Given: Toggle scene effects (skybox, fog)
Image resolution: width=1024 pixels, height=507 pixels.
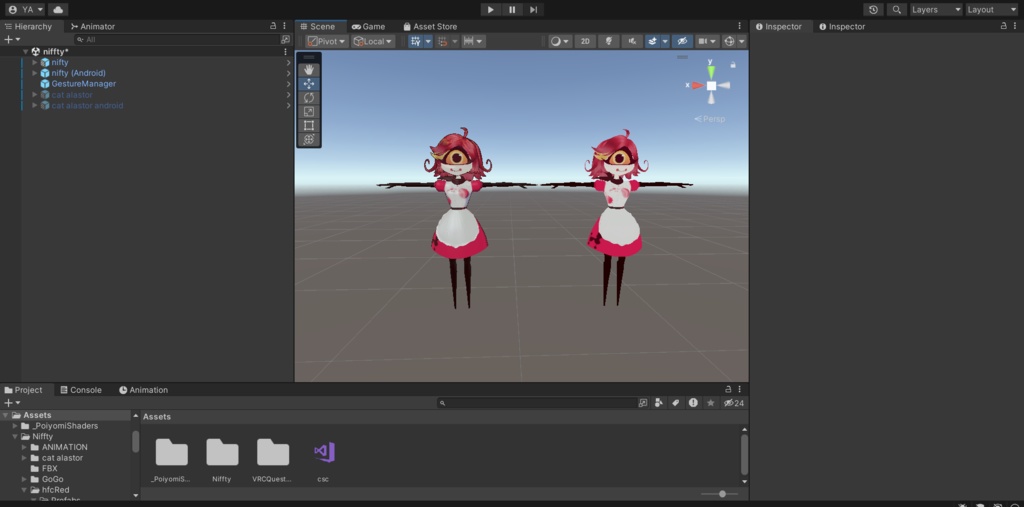Looking at the screenshot, I should (x=652, y=41).
